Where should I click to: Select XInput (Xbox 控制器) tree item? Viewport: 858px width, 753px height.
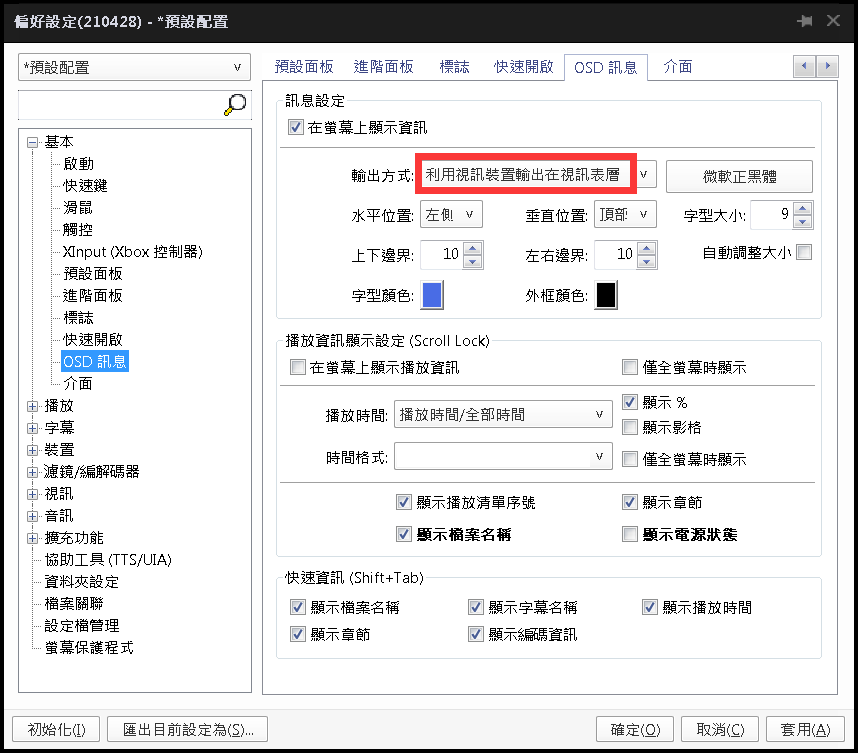(x=133, y=252)
